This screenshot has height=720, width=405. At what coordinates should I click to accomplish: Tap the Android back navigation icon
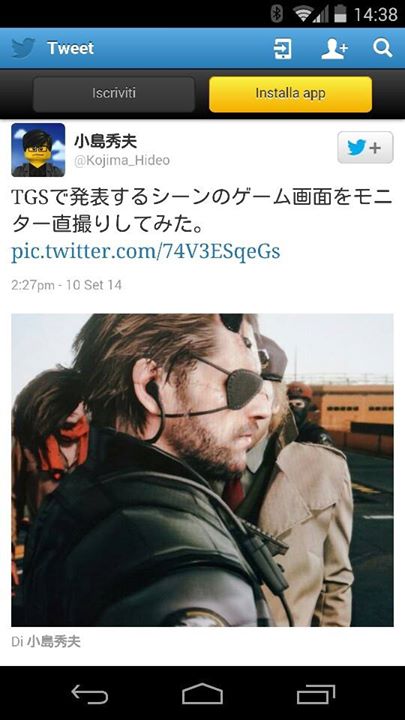point(90,694)
